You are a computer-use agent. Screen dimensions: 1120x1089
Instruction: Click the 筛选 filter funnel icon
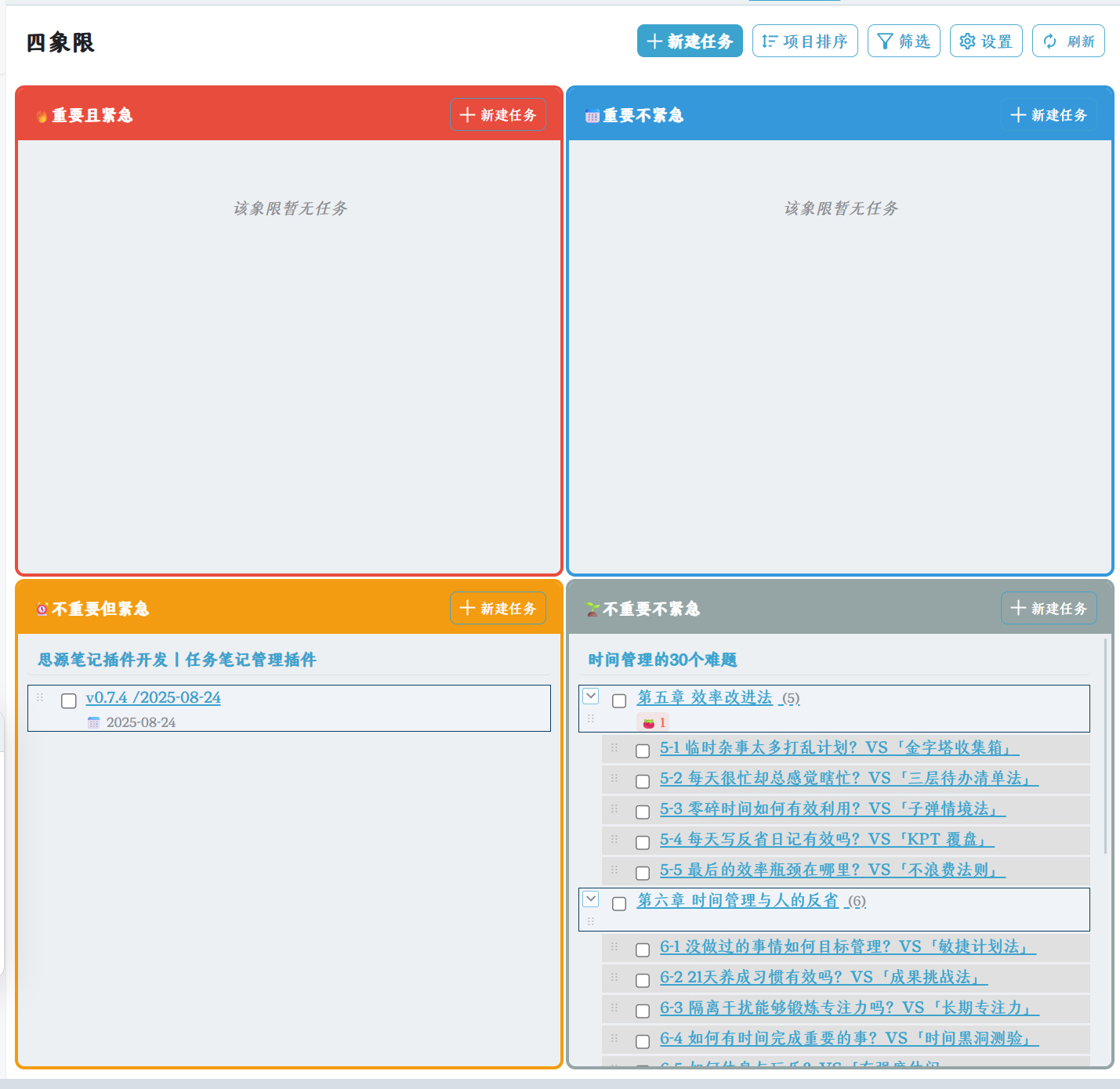pyautogui.click(x=885, y=40)
